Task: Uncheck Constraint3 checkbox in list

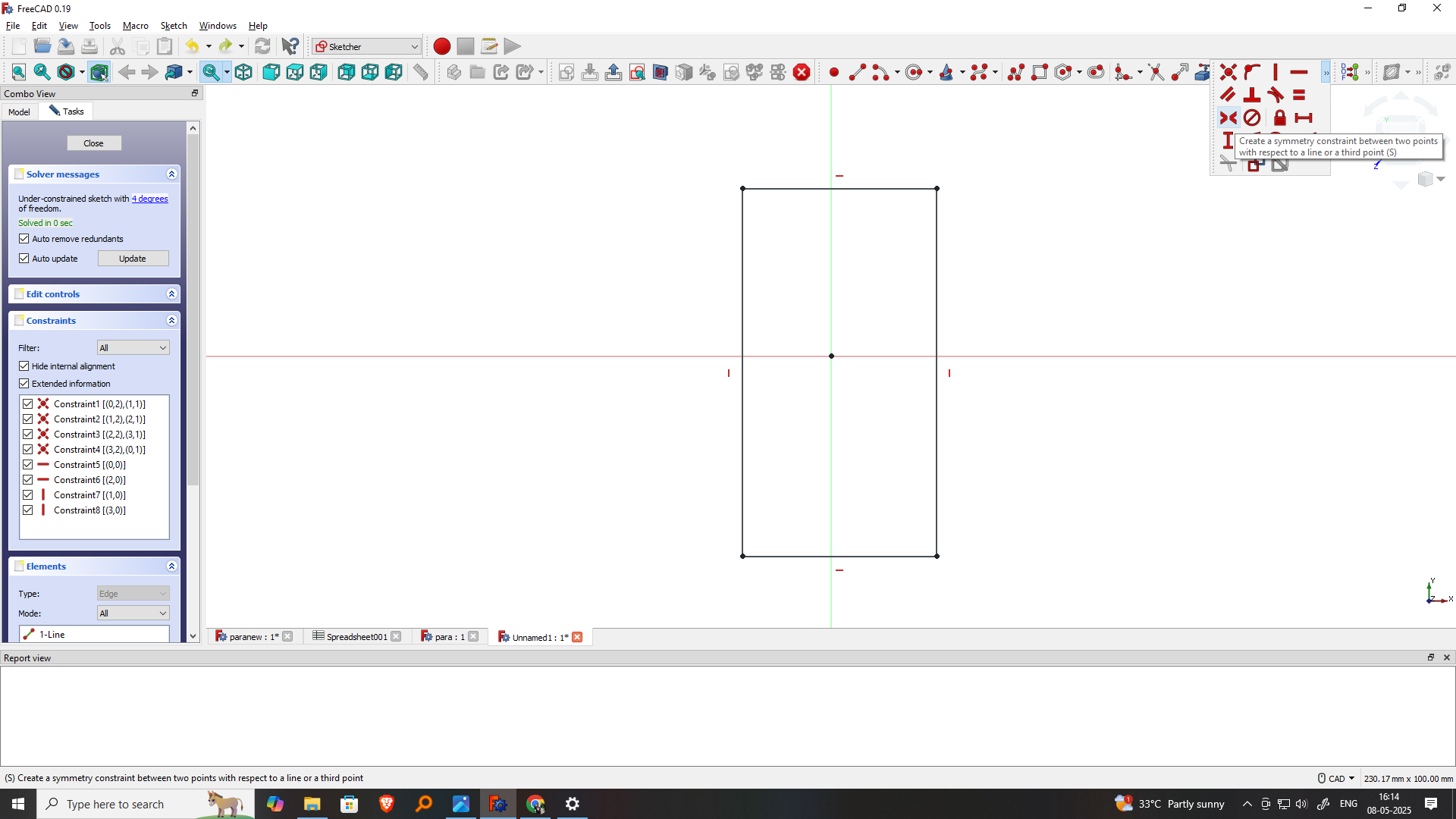Action: point(28,435)
